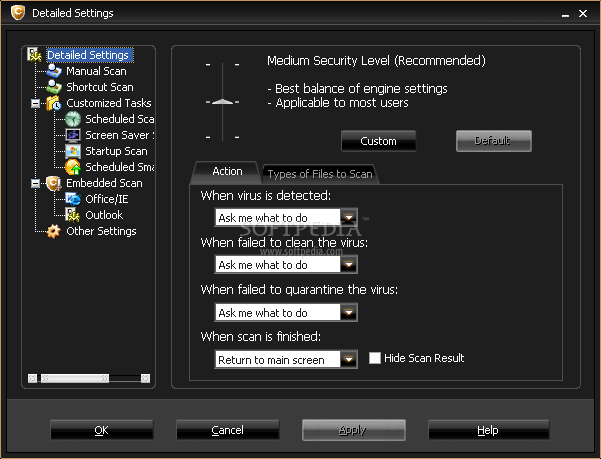This screenshot has width=601, height=459.
Task: Select the Shortcut Scan icon
Action: (x=54, y=87)
